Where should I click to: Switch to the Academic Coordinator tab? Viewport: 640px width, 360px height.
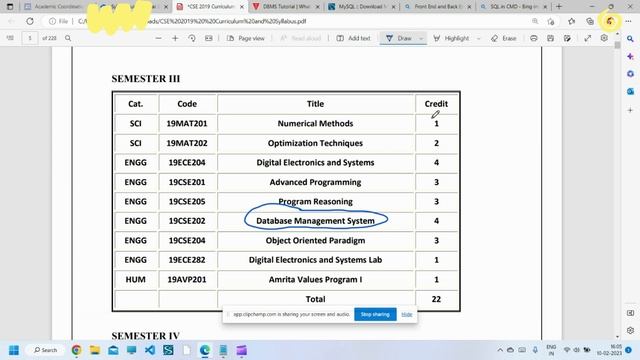(x=53, y=7)
